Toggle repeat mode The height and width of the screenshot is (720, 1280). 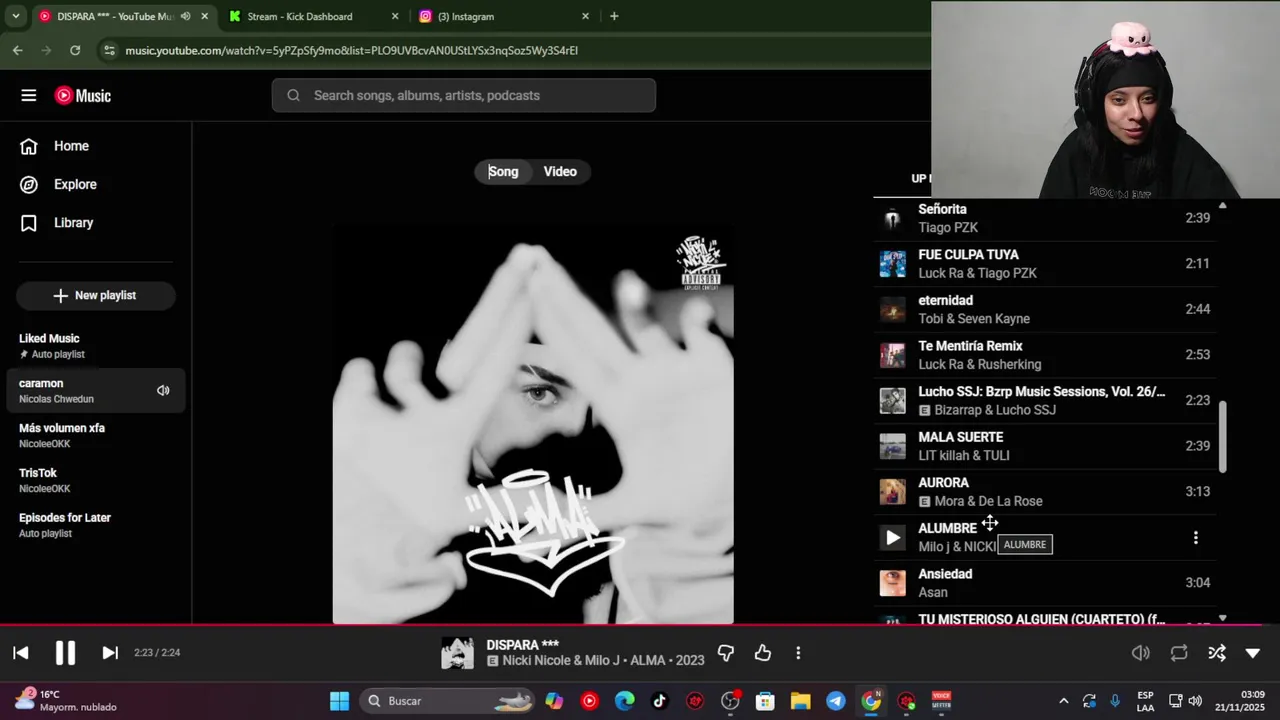[x=1179, y=653]
